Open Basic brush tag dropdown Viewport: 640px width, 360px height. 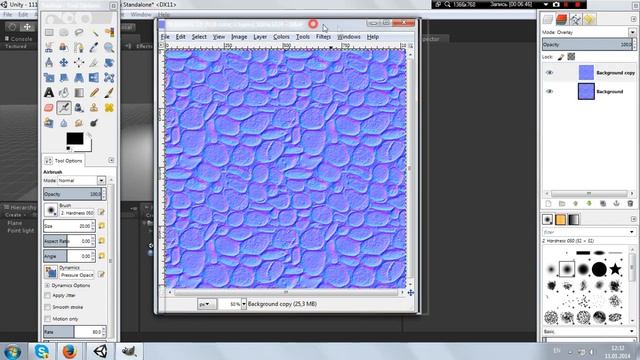coord(632,331)
